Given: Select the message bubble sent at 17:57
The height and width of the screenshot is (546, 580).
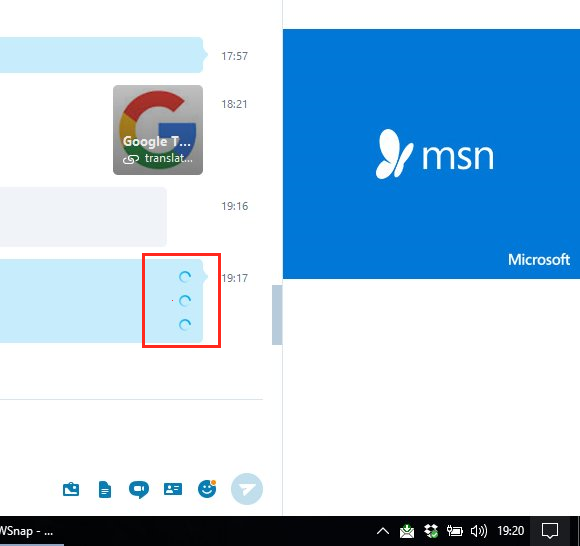Looking at the screenshot, I should pos(102,55).
